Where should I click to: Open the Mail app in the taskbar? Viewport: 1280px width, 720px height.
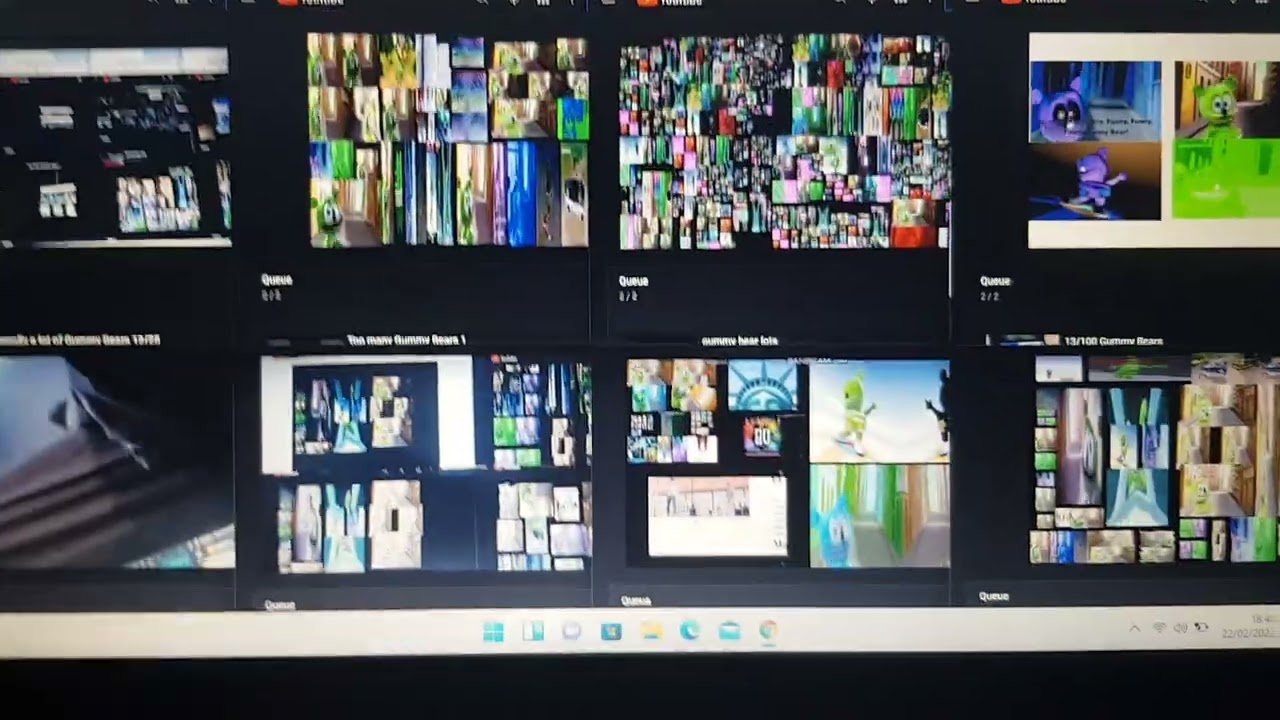(729, 631)
